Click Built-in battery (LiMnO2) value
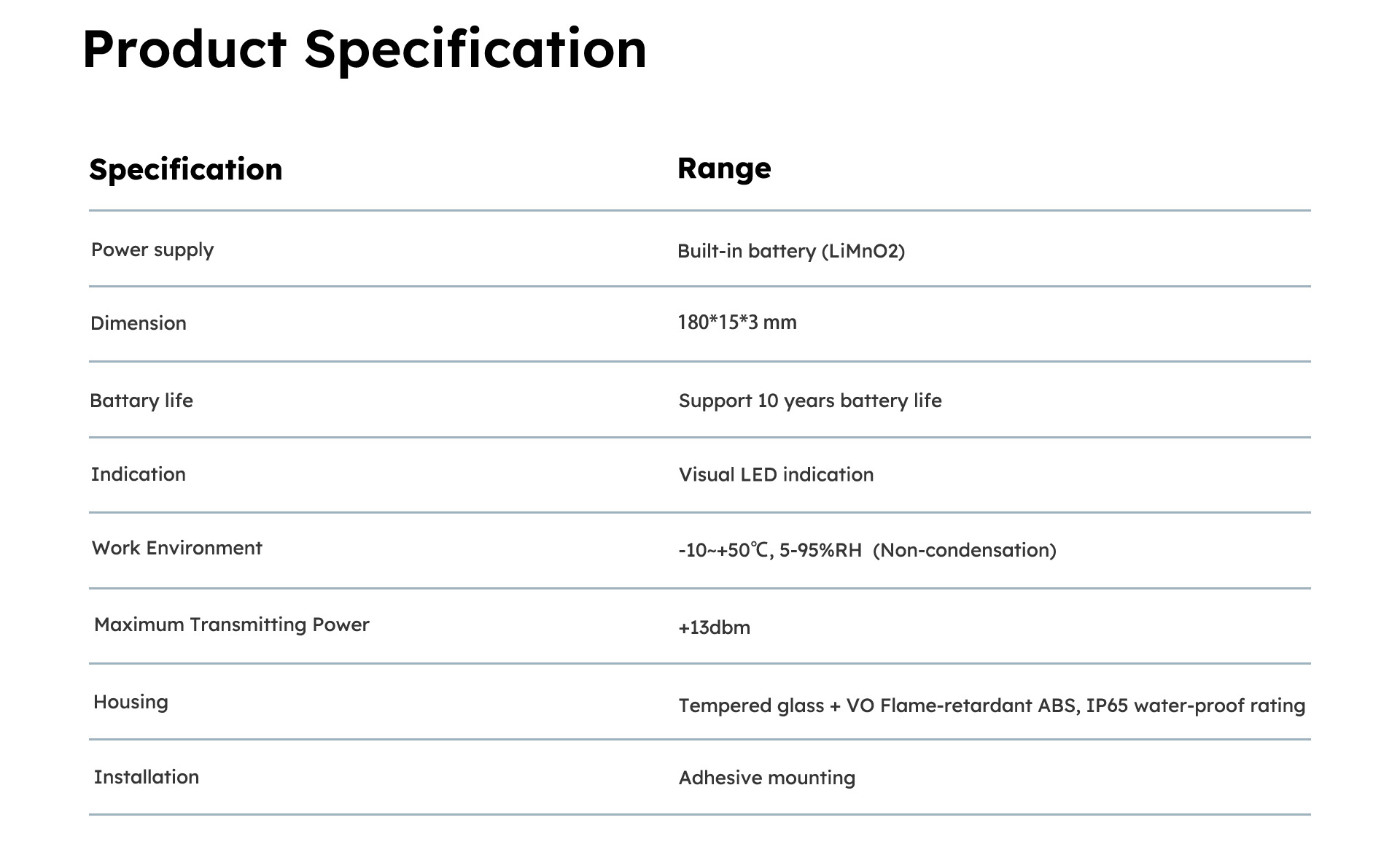Viewport: 1400px width, 847px height. [x=791, y=252]
